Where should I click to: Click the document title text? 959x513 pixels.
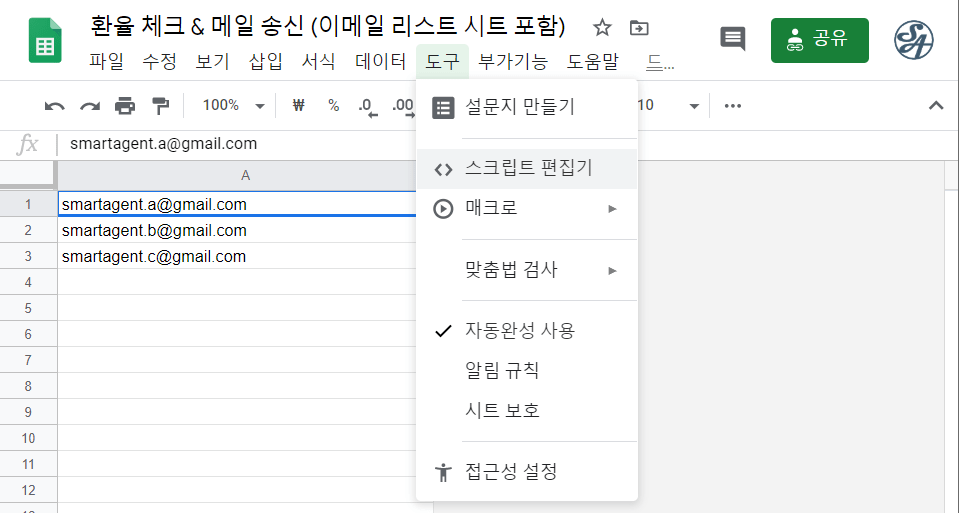(328, 27)
